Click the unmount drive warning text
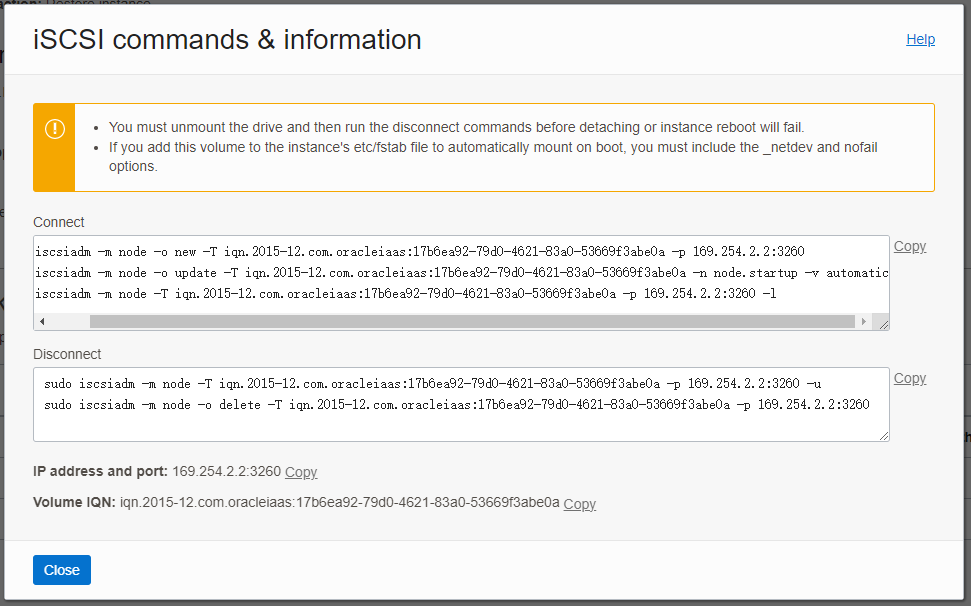 (456, 128)
